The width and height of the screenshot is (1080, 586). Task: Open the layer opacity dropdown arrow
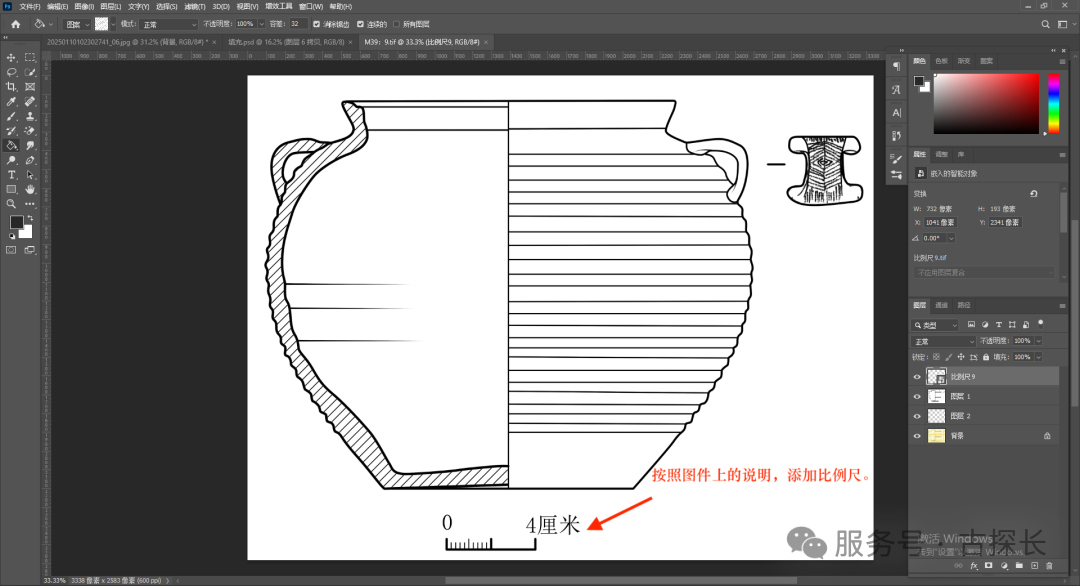click(x=1039, y=341)
